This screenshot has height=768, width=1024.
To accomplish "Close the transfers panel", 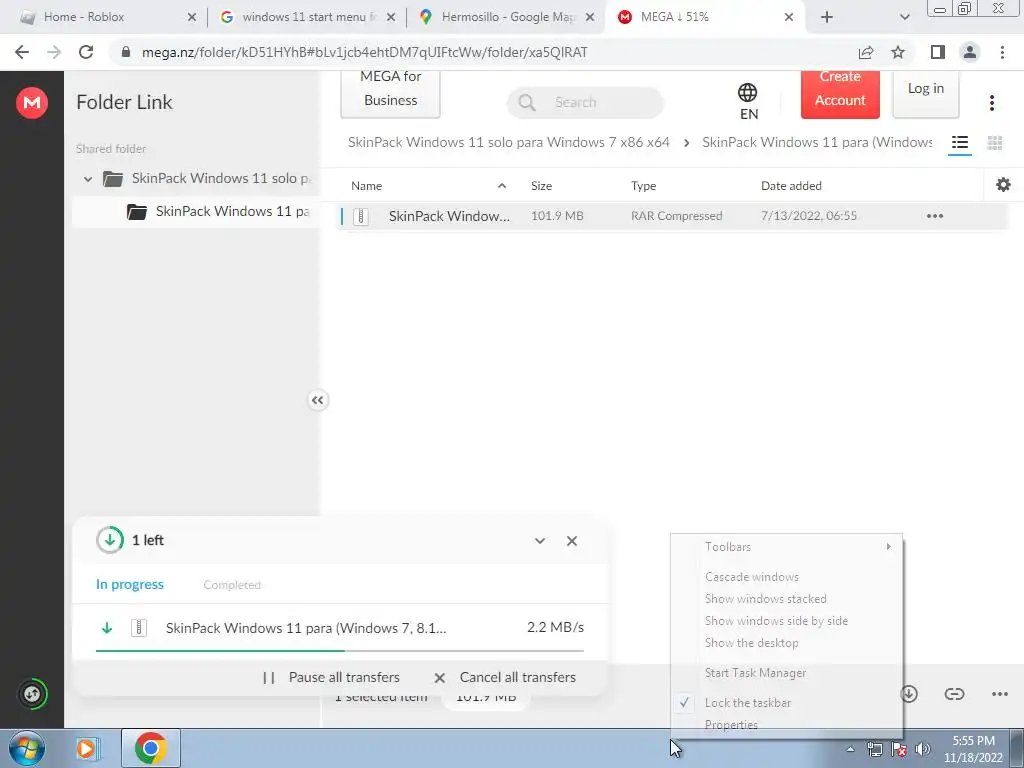I will pos(572,541).
